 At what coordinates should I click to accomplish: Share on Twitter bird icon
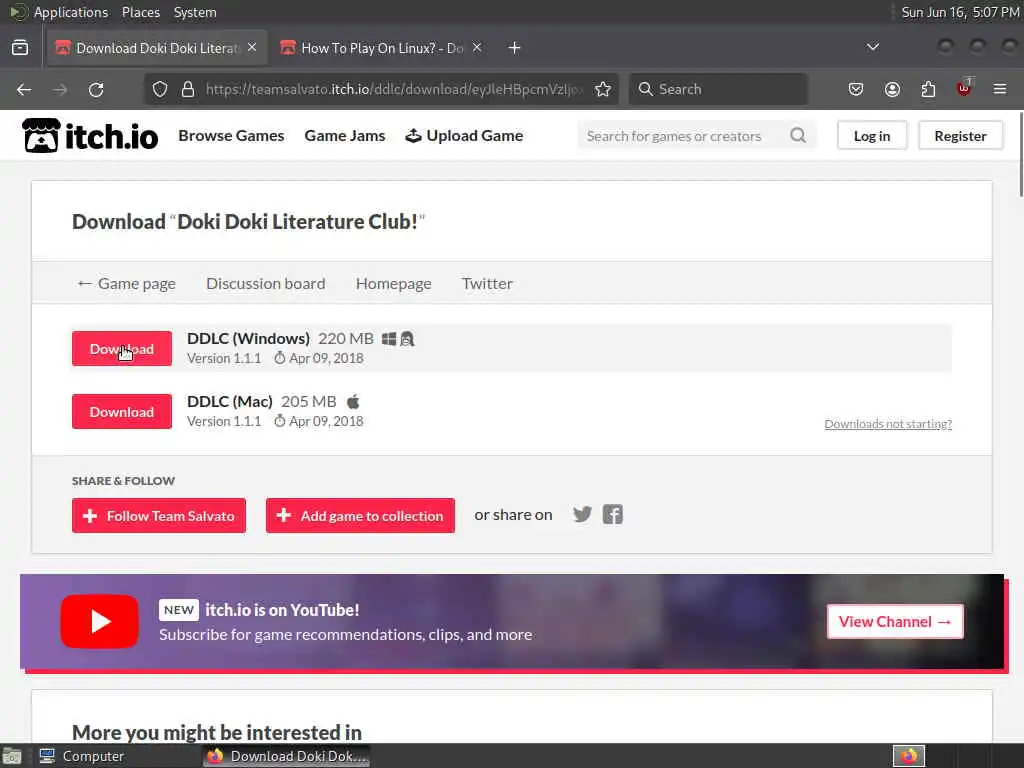coord(582,515)
